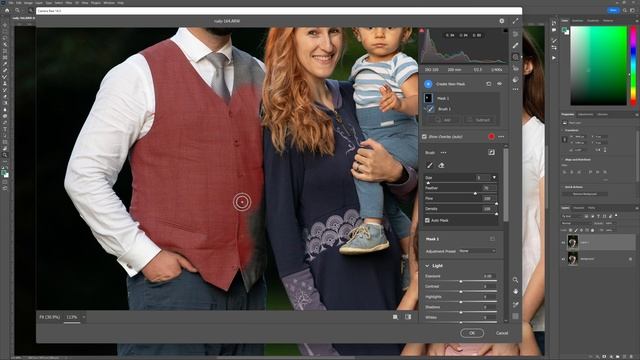Screen dimensions: 640x360
Task: Toggle settings swap icon below preview
Action: pyautogui.click(x=408, y=317)
